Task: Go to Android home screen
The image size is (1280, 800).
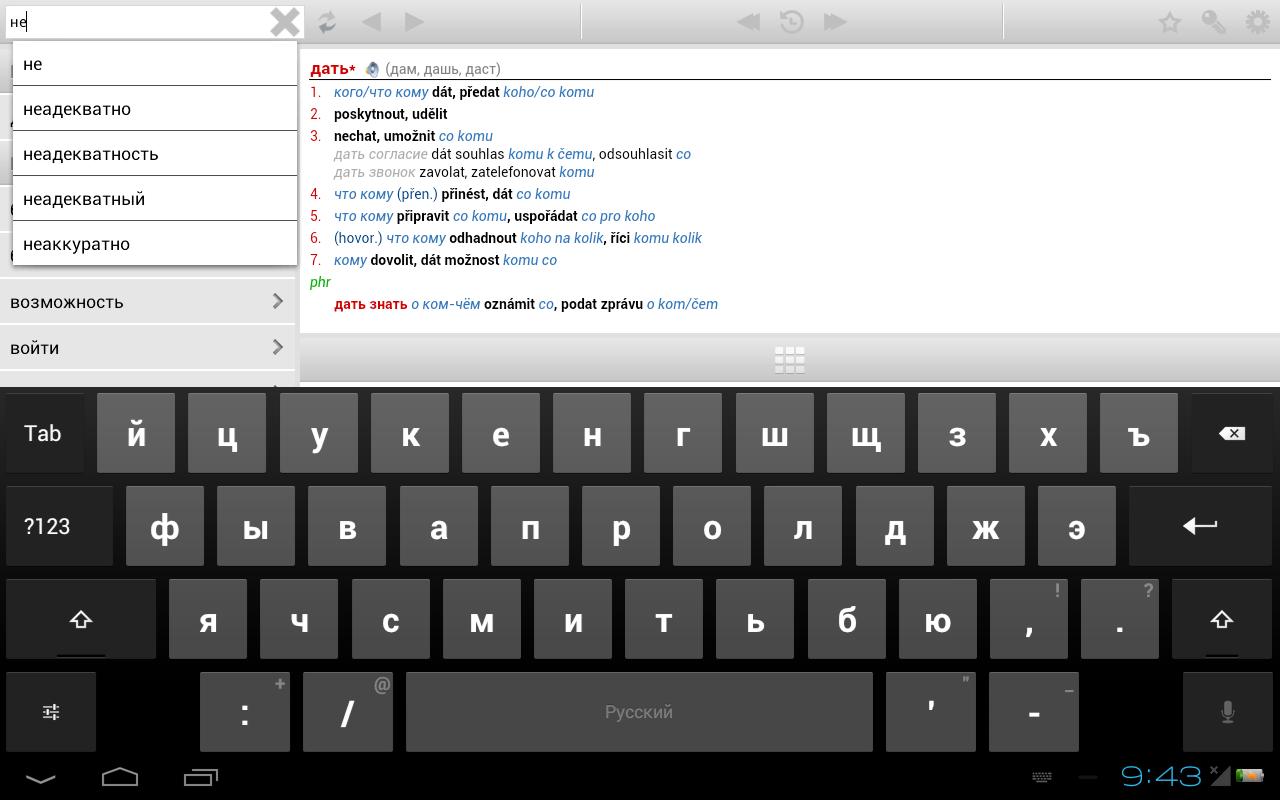Action: [120, 777]
